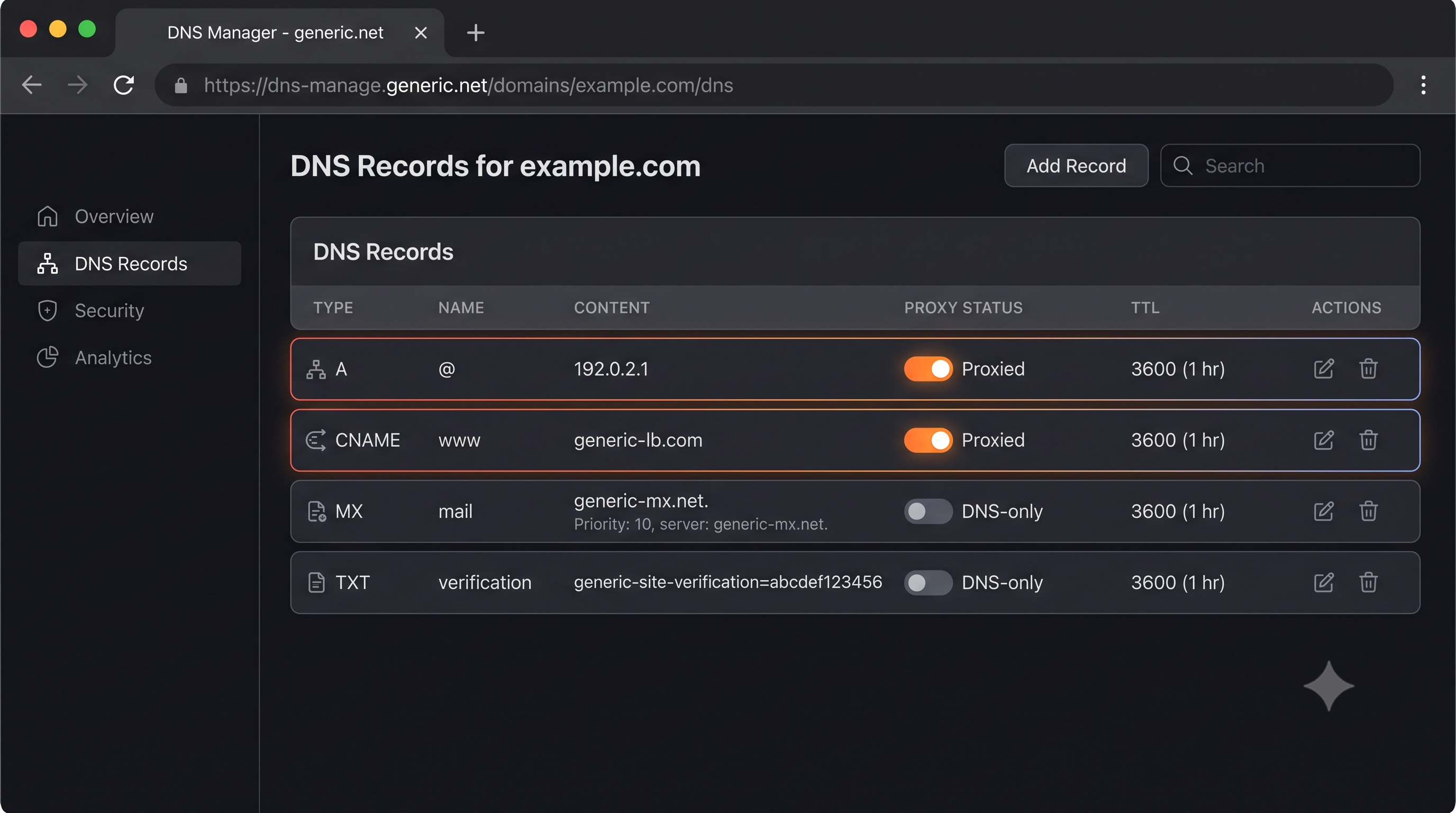
Task: Close the DNS Manager tab
Action: pos(421,33)
